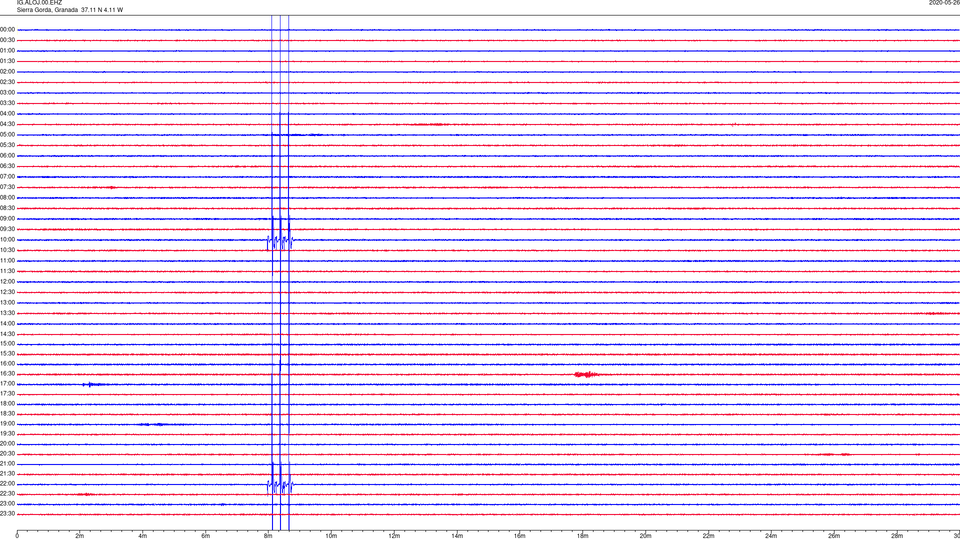960x540 pixels.
Task: Select the 03:00 trace time label
Action: [x=7, y=92]
